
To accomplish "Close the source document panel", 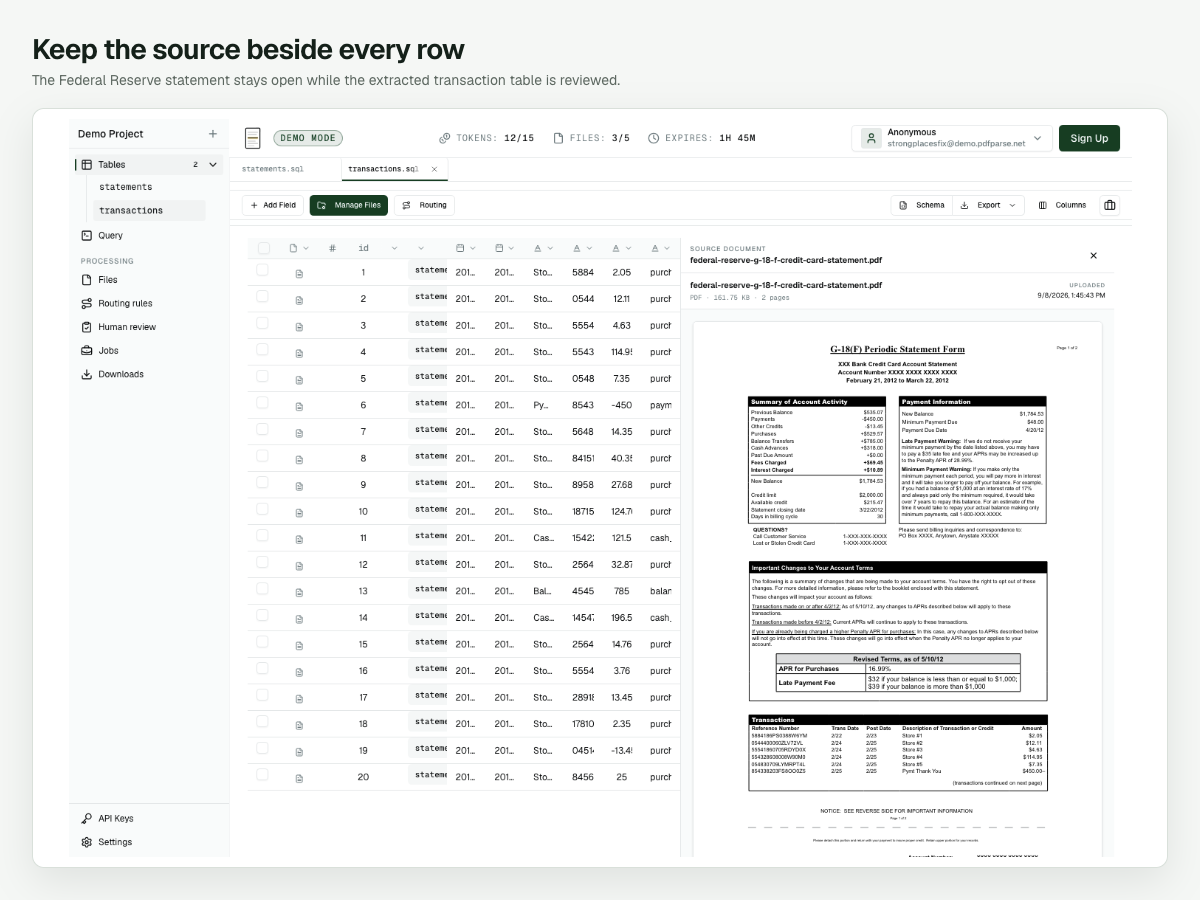I will 1093,256.
